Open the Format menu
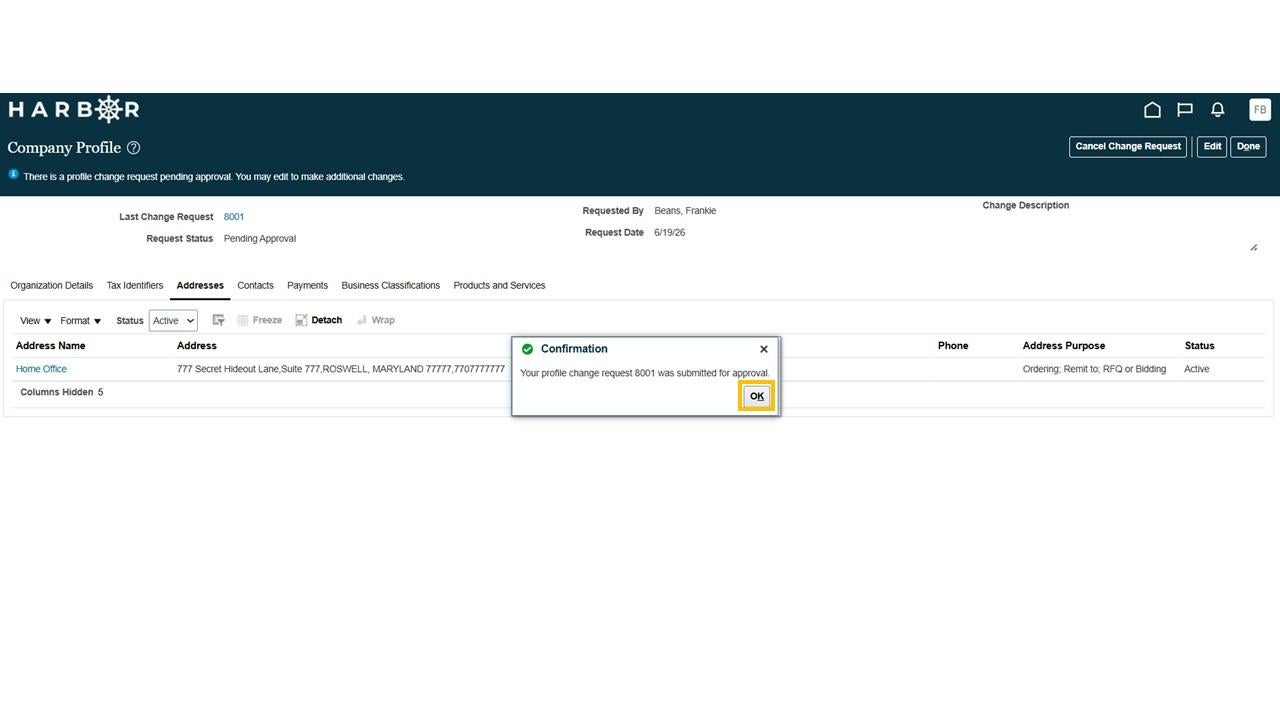The height and width of the screenshot is (720, 1280). 81,321
